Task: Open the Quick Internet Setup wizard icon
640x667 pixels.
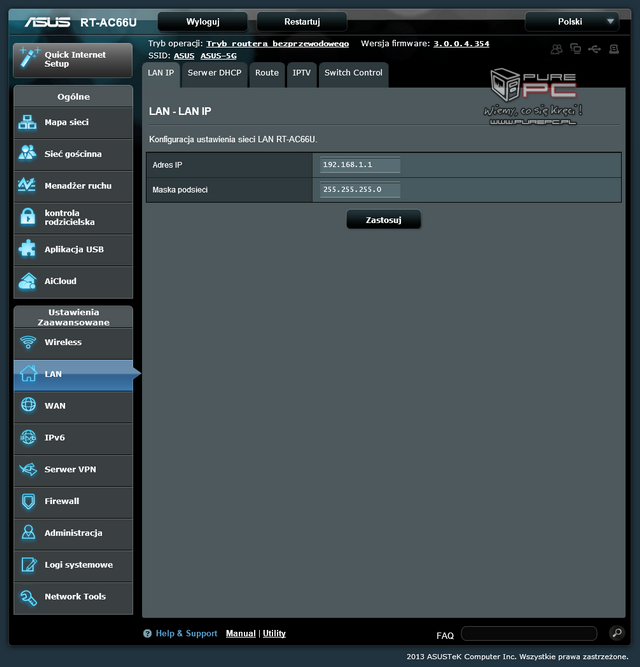Action: coord(29,58)
